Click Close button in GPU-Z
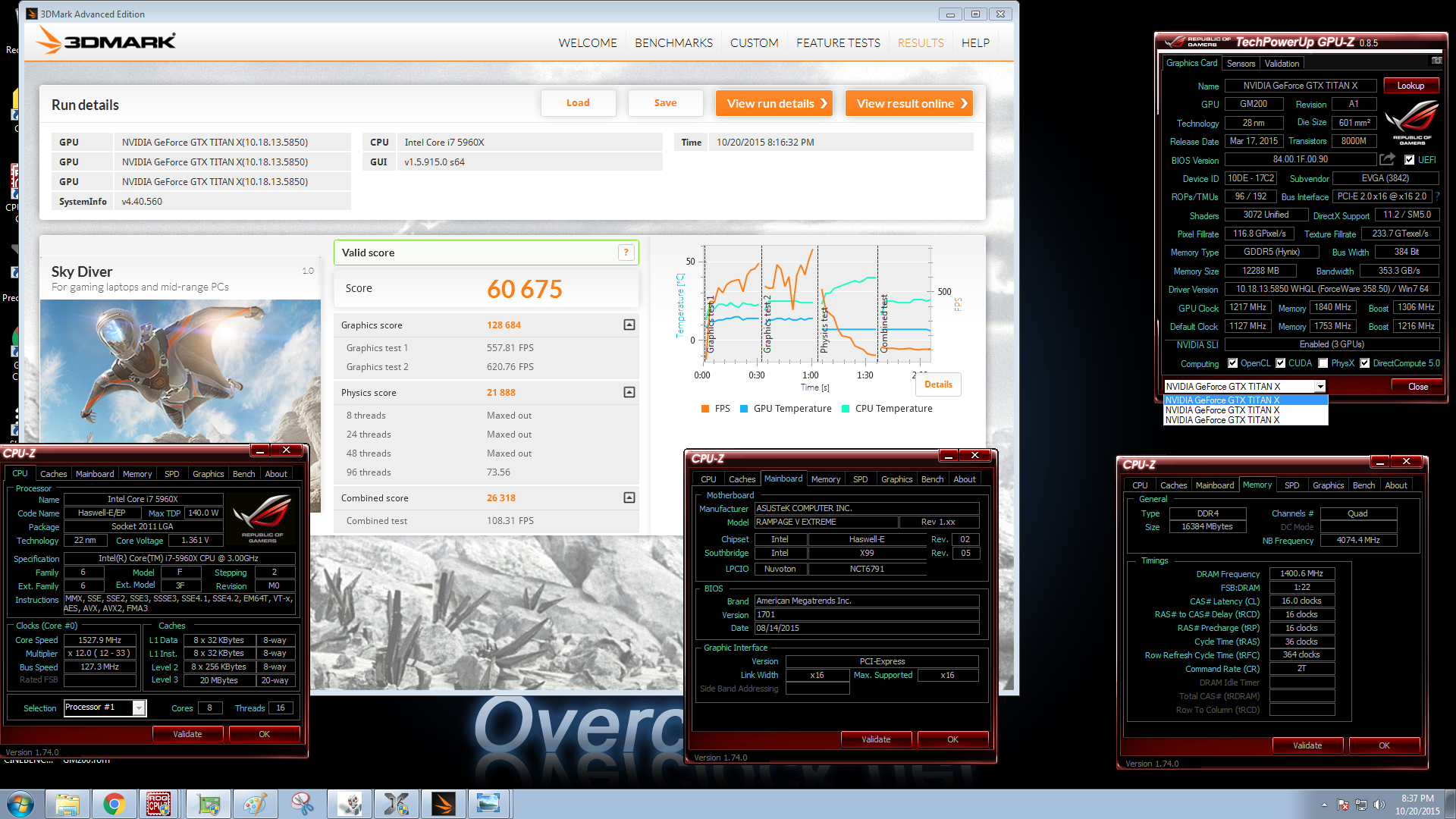This screenshot has width=1456, height=819. (x=1417, y=387)
